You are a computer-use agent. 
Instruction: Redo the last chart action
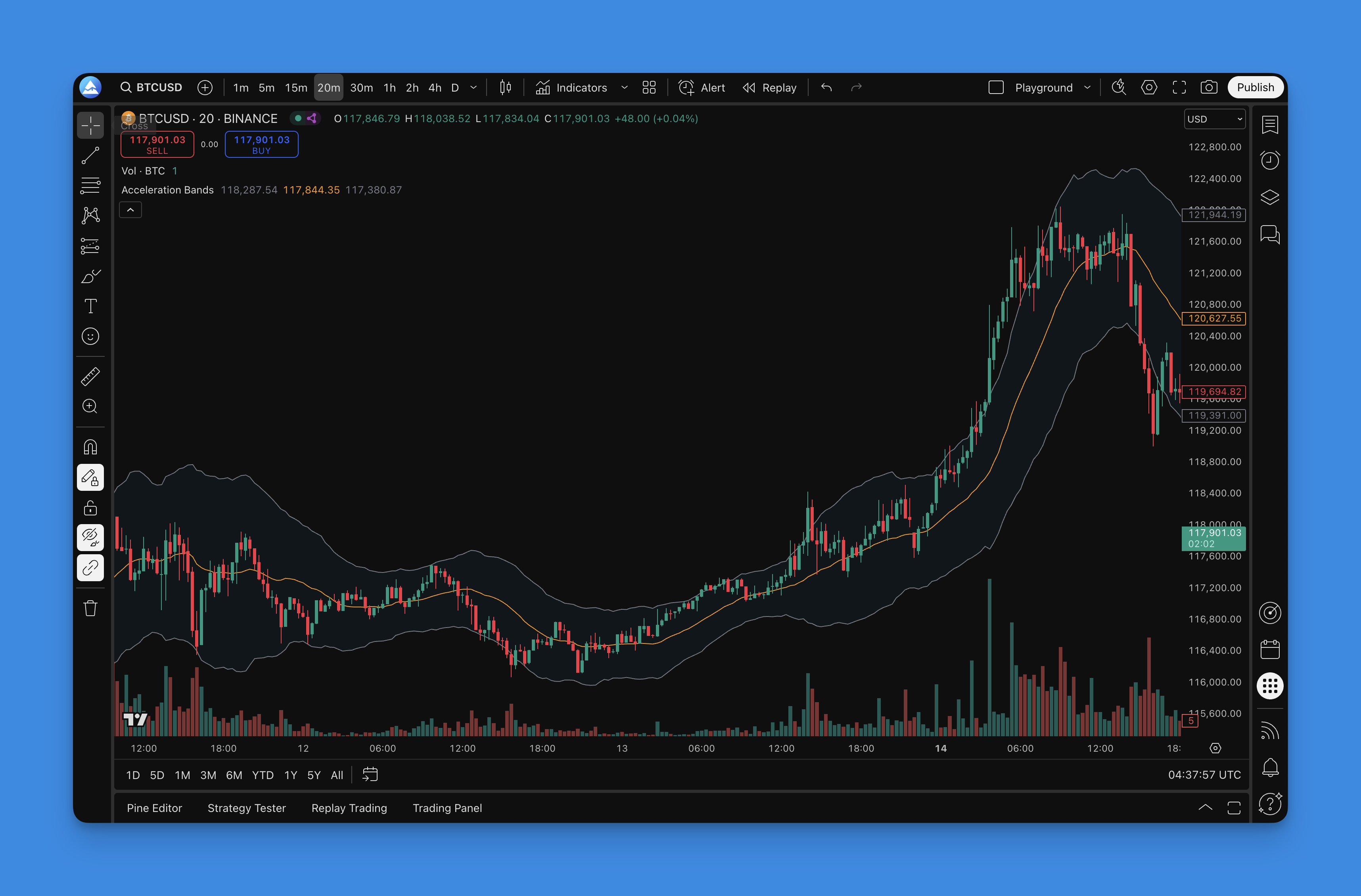(856, 88)
